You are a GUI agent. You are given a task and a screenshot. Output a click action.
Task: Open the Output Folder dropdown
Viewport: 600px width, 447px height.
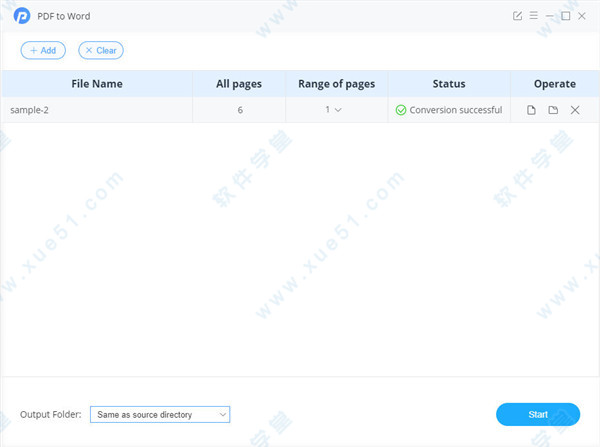point(160,414)
